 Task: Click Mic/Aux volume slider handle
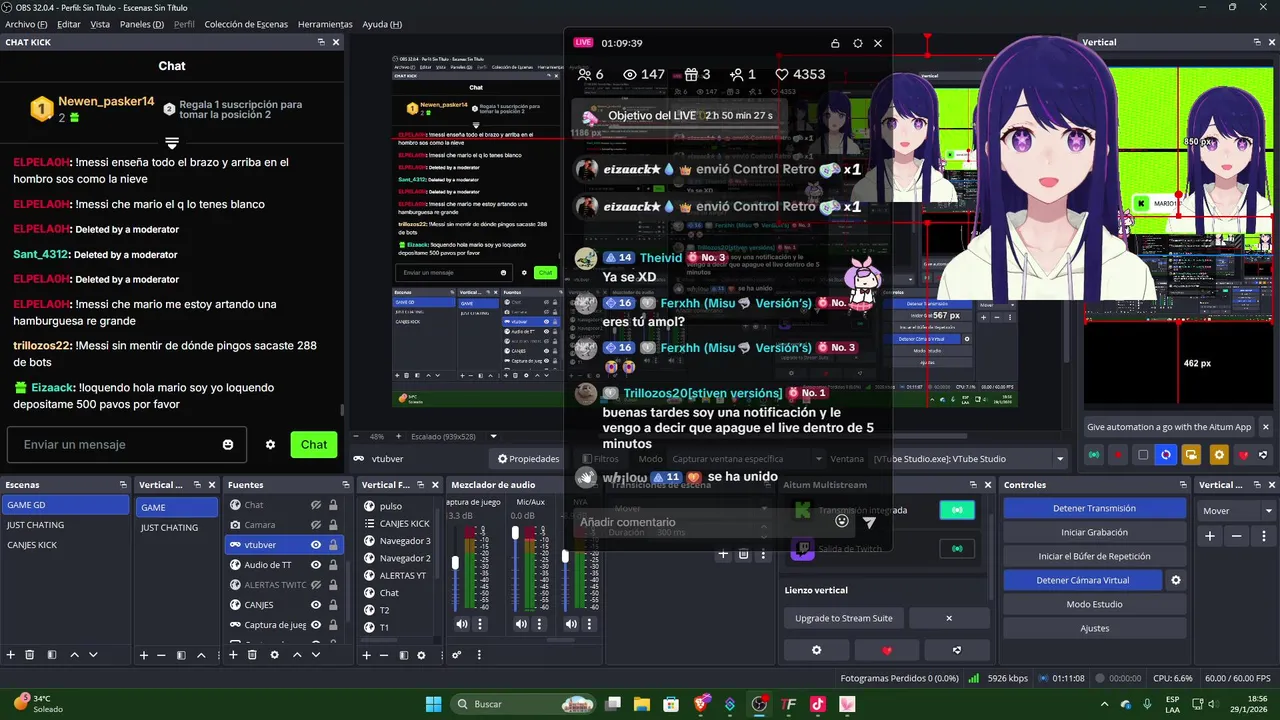[x=515, y=533]
